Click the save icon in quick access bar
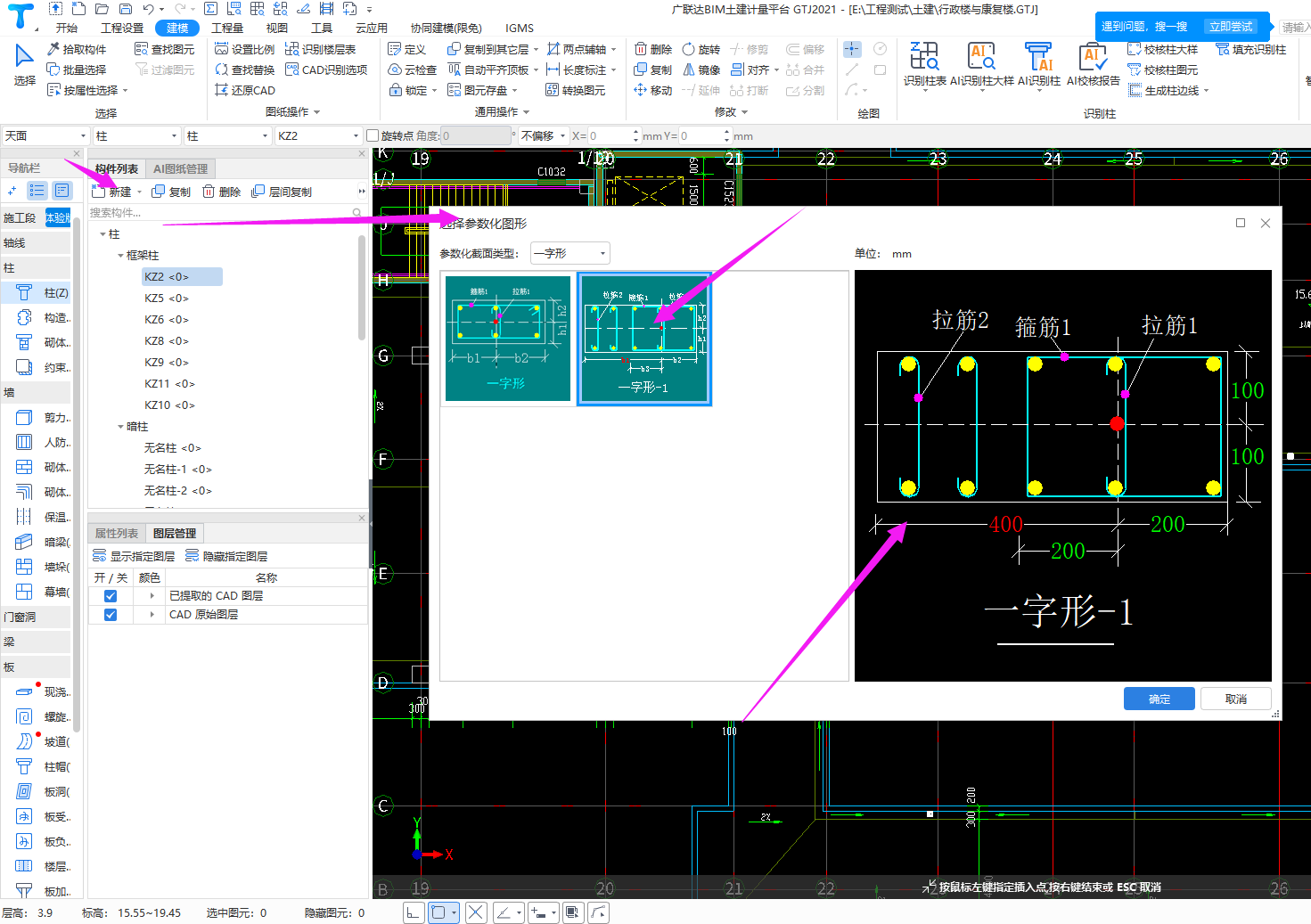 (x=125, y=9)
